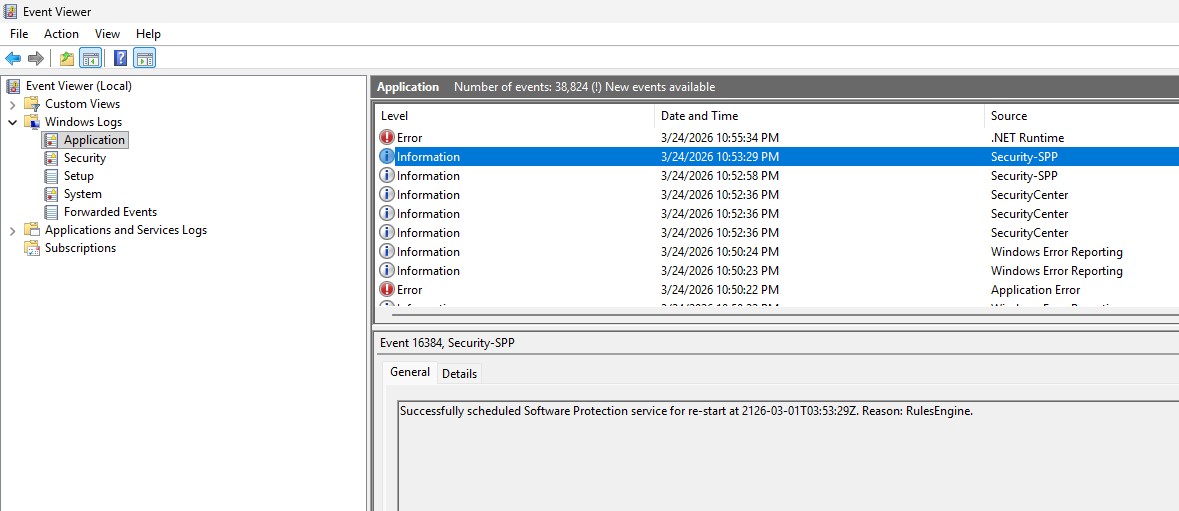
Task: Click the System log icon in tree
Action: 51,194
